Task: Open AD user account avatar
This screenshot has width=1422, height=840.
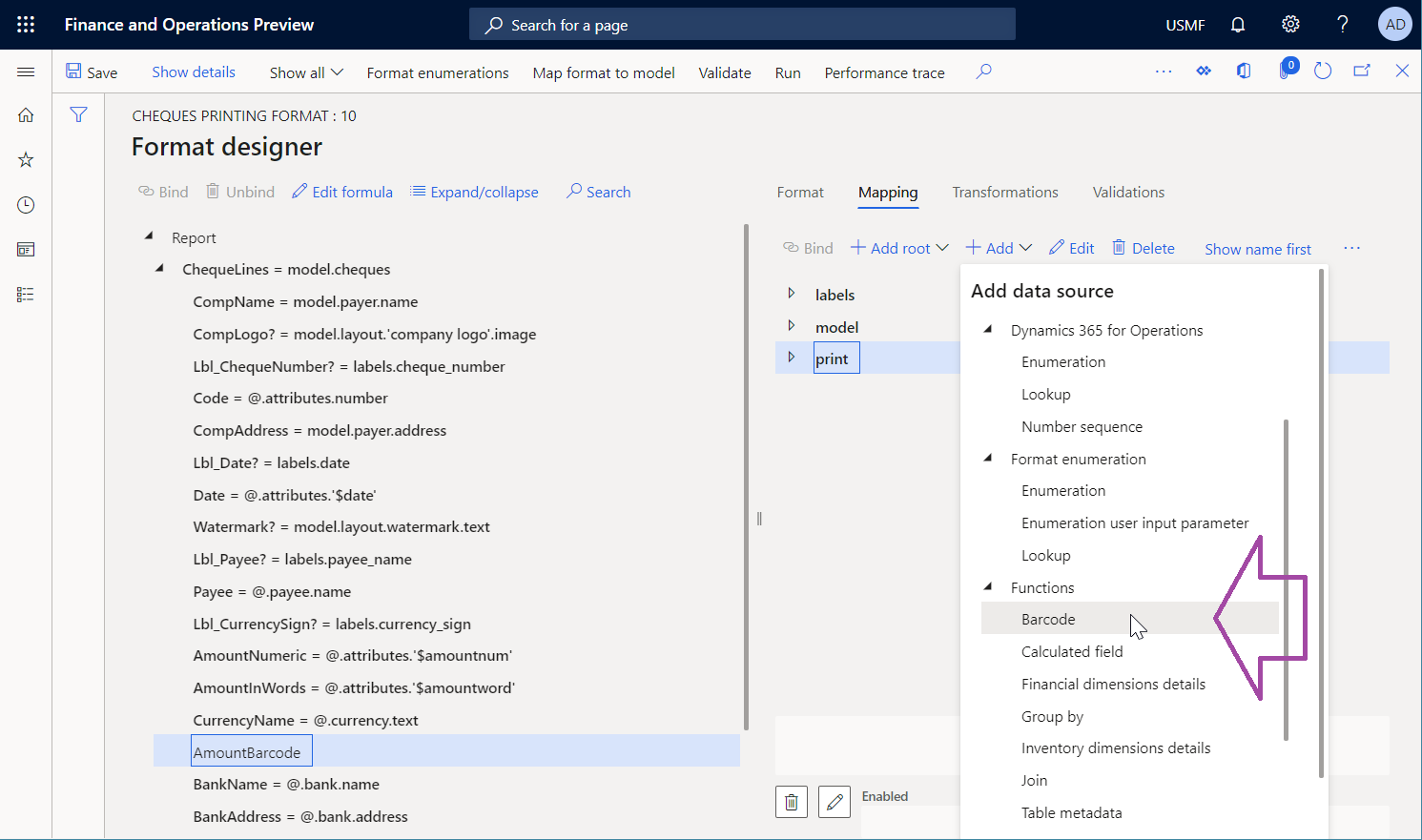Action: coord(1394,25)
